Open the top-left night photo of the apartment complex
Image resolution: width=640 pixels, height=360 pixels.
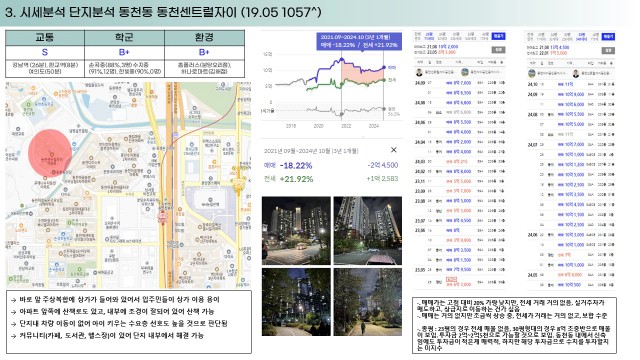coord(296,231)
